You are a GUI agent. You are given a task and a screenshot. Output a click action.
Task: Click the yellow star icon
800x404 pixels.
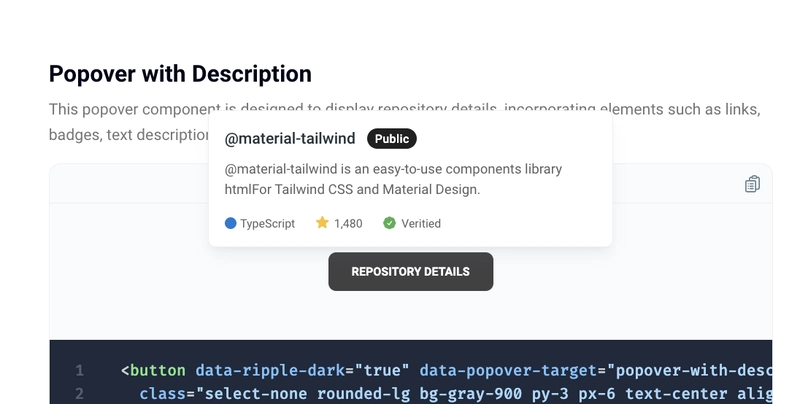tap(322, 222)
